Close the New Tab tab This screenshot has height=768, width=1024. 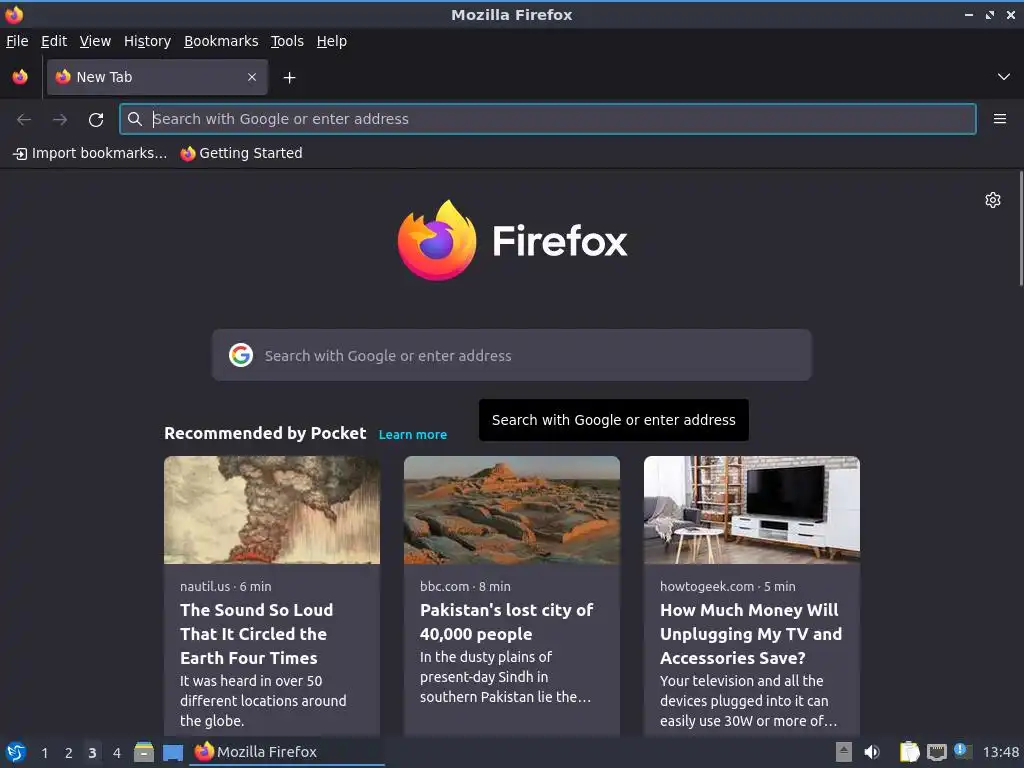point(252,77)
